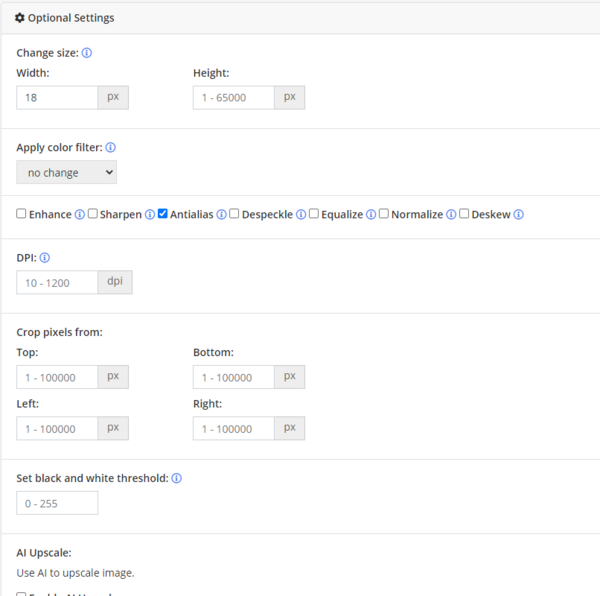This screenshot has width=600, height=596.
Task: Open the Apply color filter info icon
Action: 111,147
